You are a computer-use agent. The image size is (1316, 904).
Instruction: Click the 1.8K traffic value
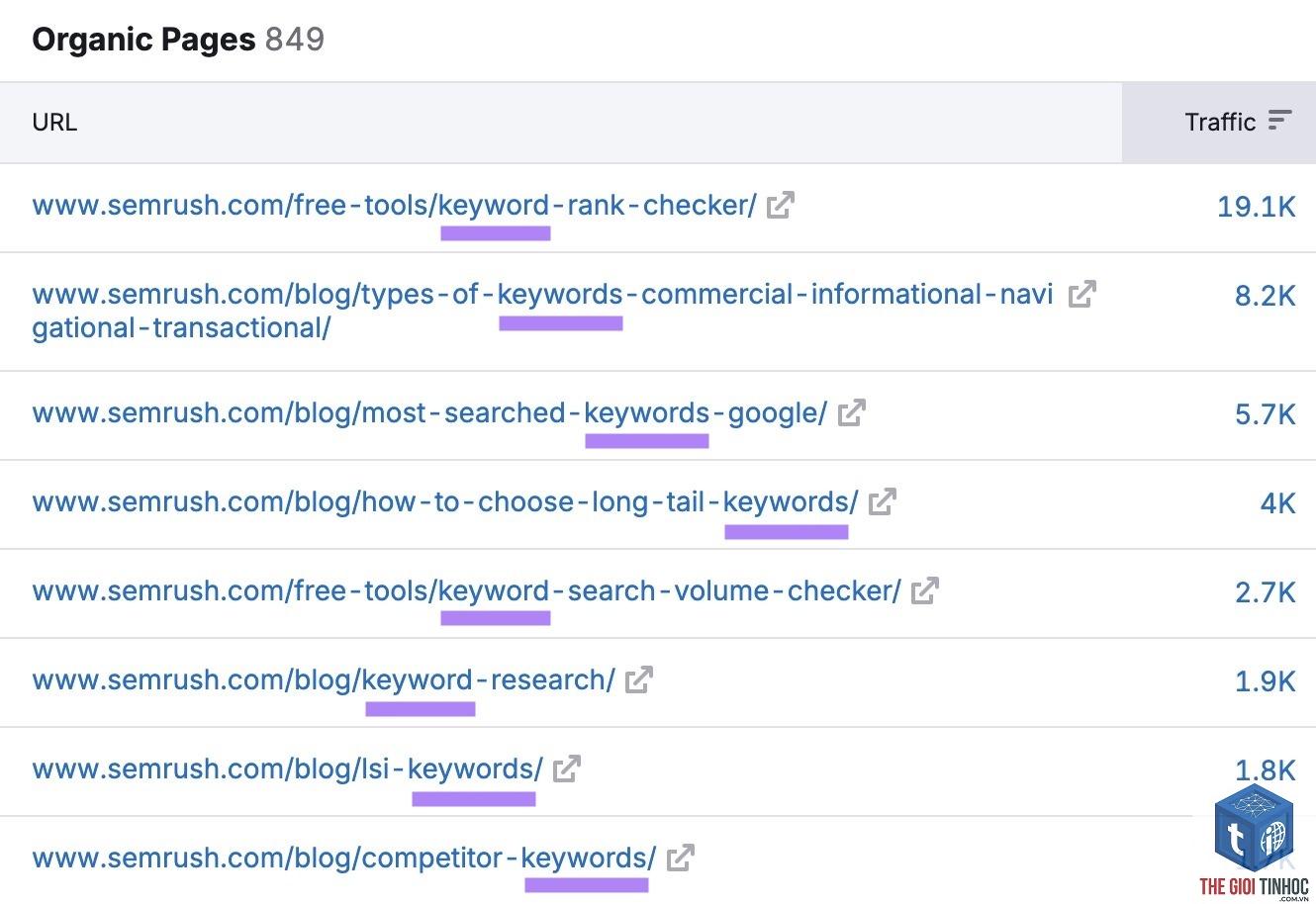coord(1265,769)
